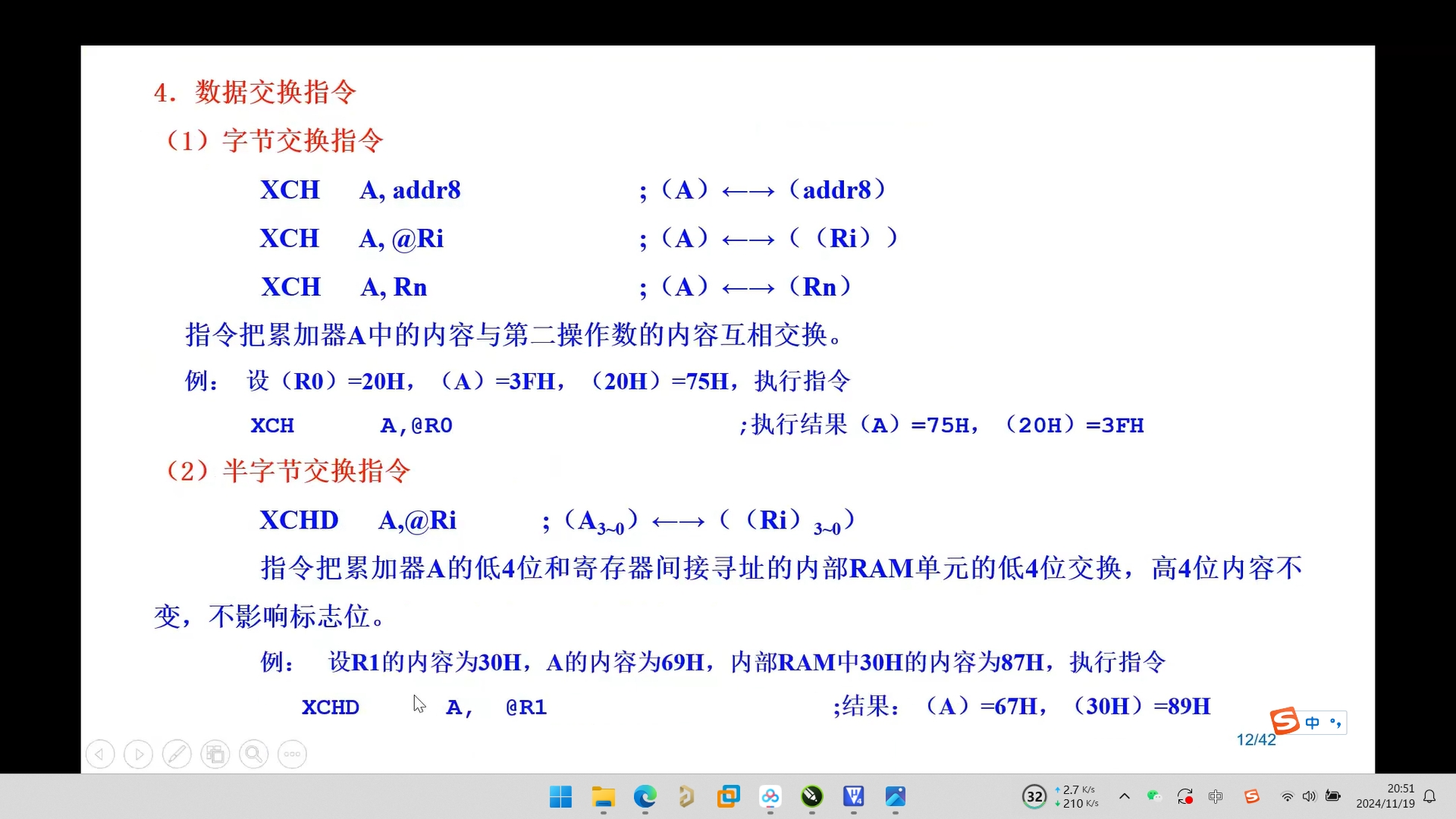Open the Photos app in taskbar

point(896,796)
